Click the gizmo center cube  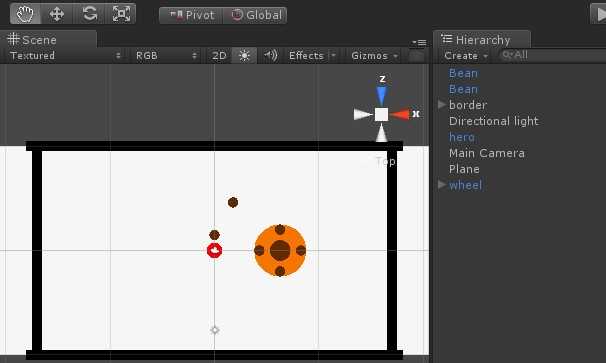[381, 114]
